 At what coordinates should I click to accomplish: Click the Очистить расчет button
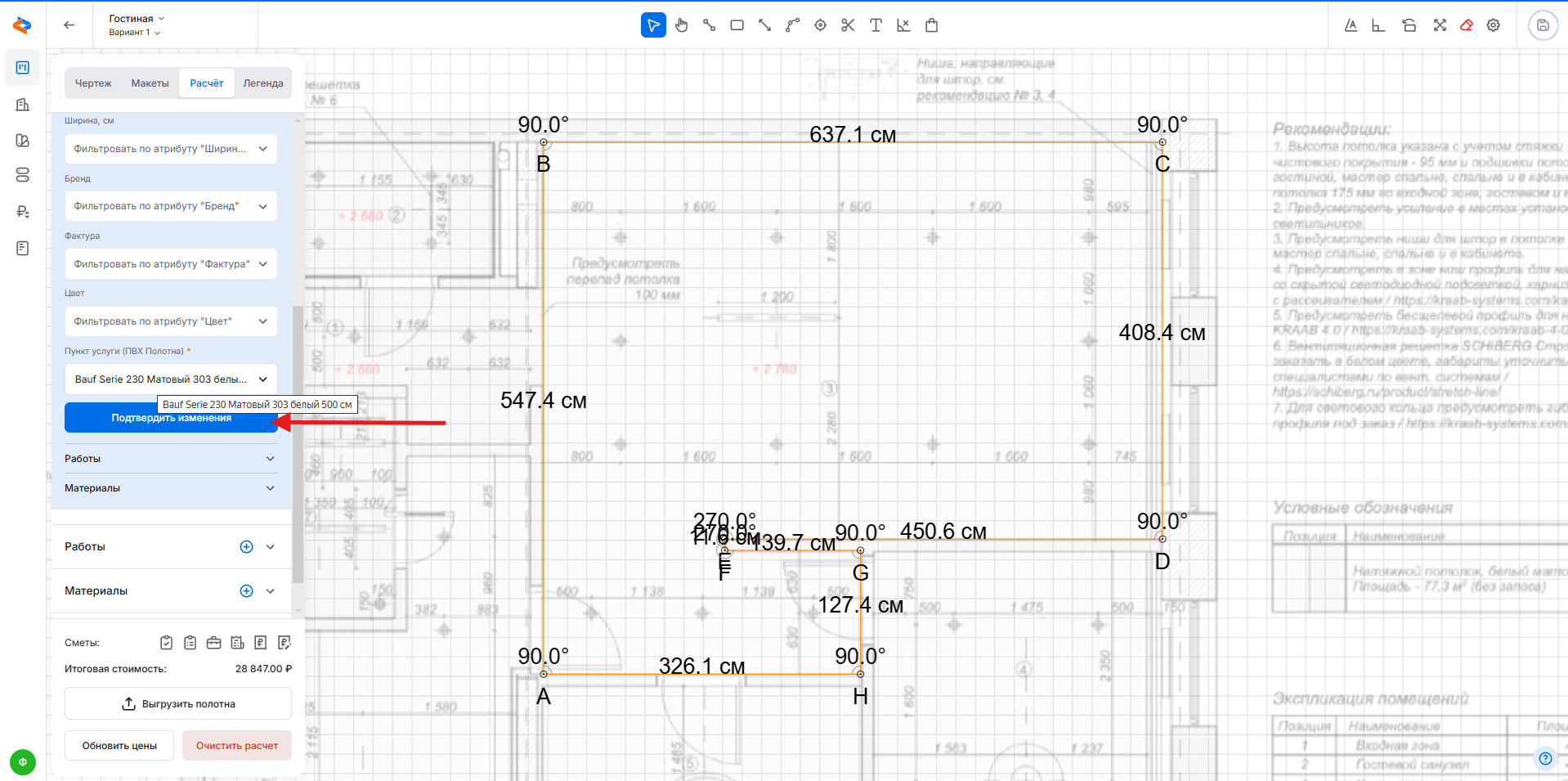tap(237, 746)
